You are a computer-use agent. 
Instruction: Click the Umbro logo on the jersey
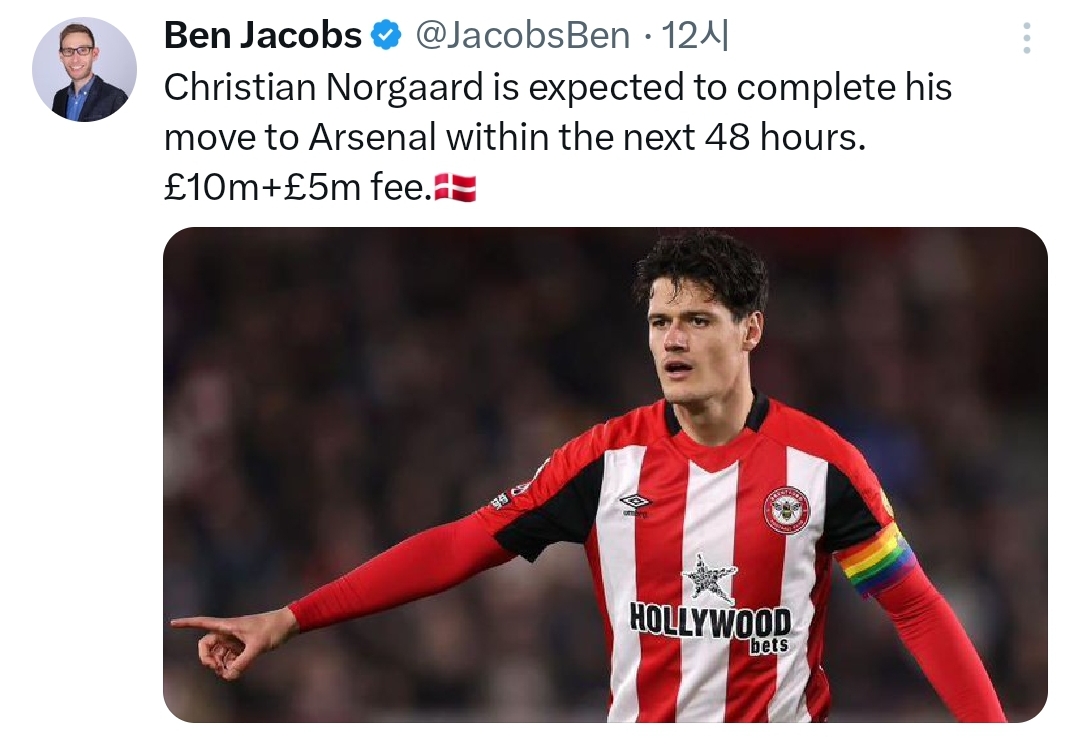pyautogui.click(x=635, y=503)
